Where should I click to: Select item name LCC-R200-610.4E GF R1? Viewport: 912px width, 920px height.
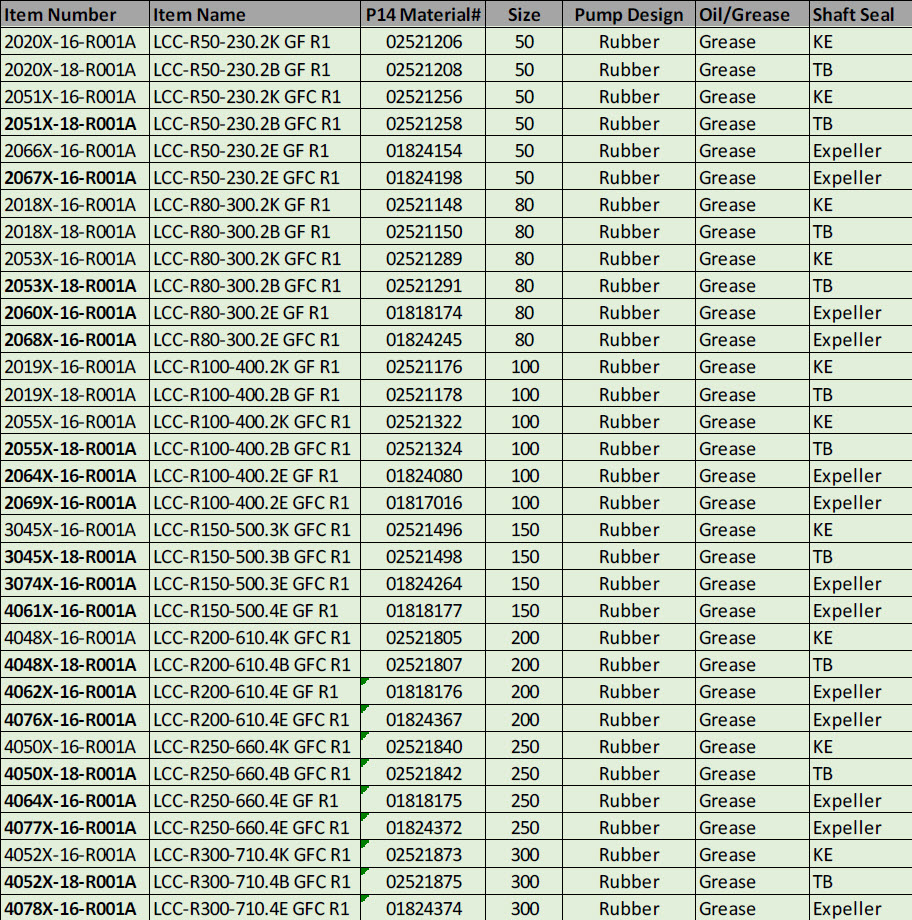pyautogui.click(x=255, y=691)
